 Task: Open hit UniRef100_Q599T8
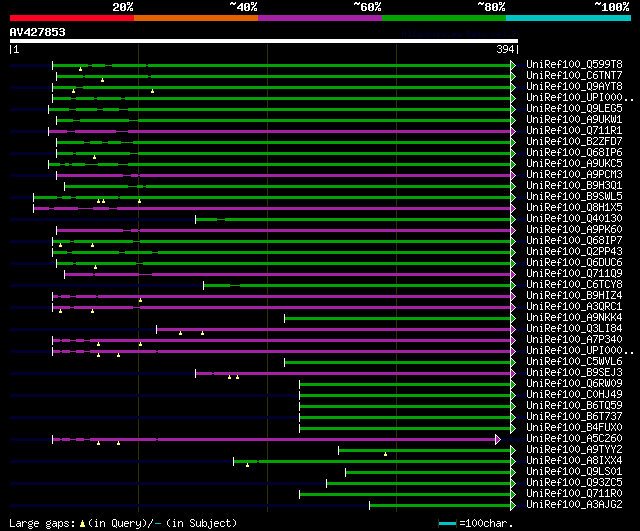pos(574,64)
